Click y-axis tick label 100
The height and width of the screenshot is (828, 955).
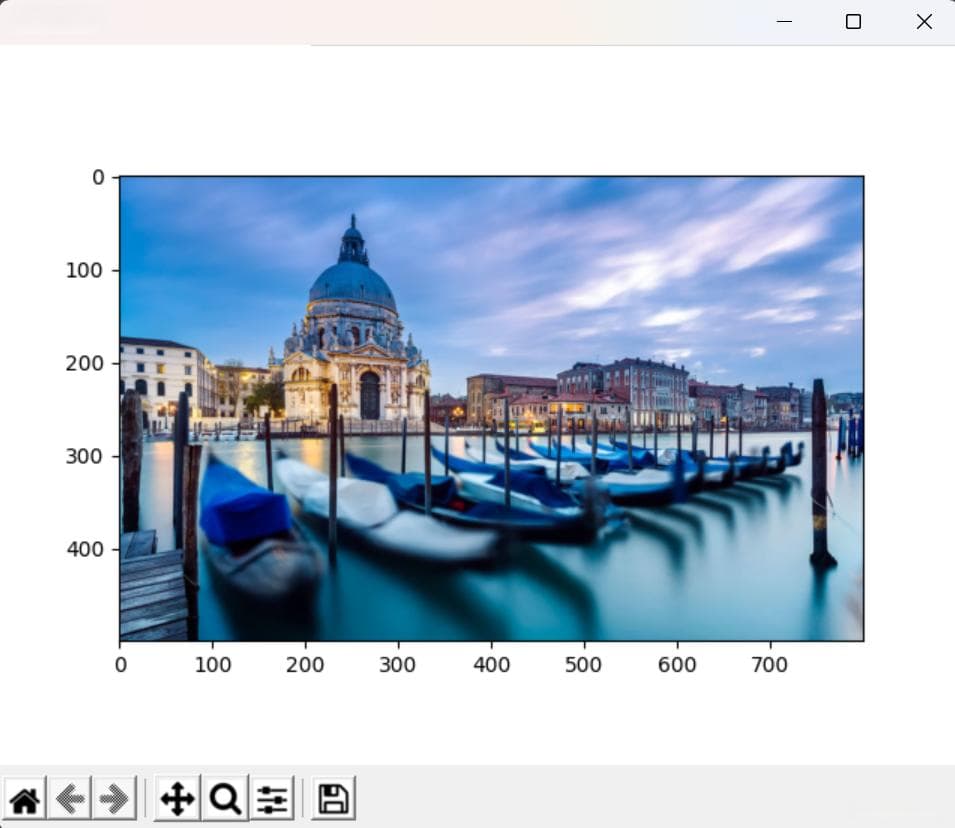pos(85,271)
